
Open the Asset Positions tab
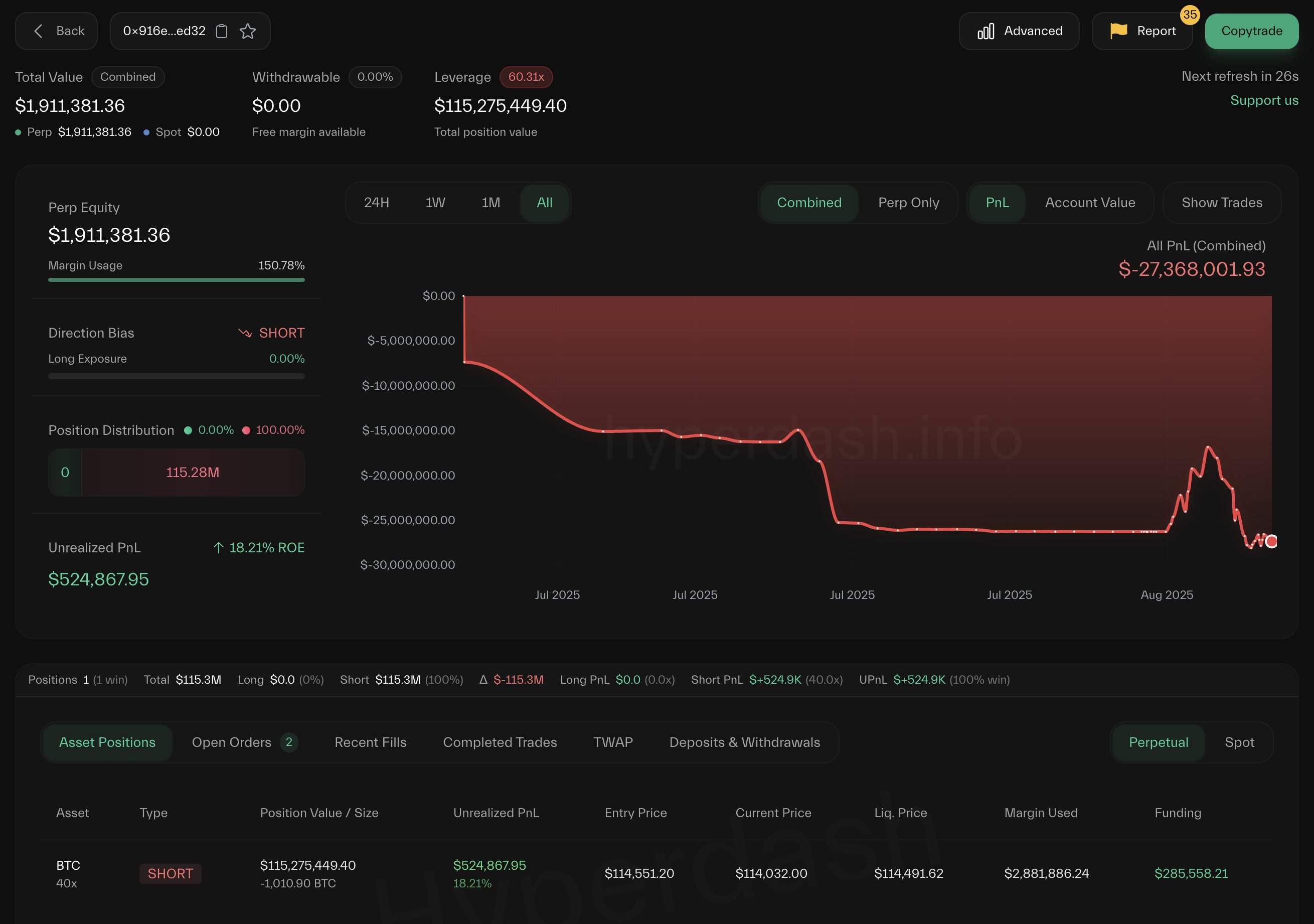tap(107, 742)
